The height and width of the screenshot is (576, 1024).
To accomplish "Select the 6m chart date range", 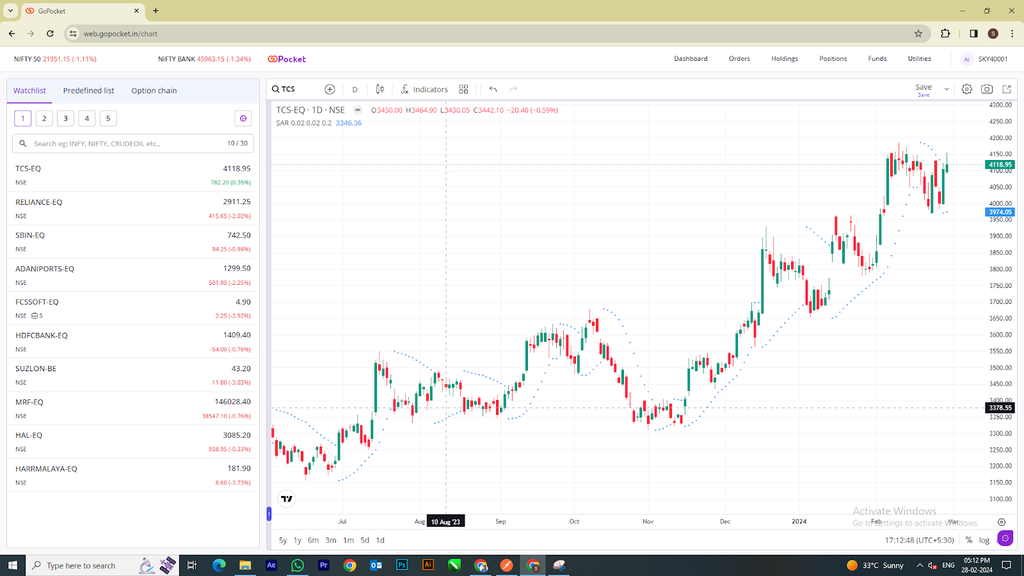I will click(313, 540).
